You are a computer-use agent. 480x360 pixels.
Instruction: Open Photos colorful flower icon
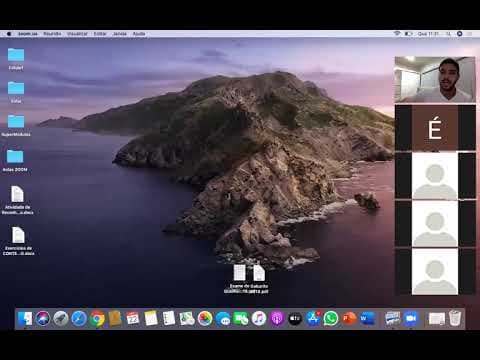point(205,319)
